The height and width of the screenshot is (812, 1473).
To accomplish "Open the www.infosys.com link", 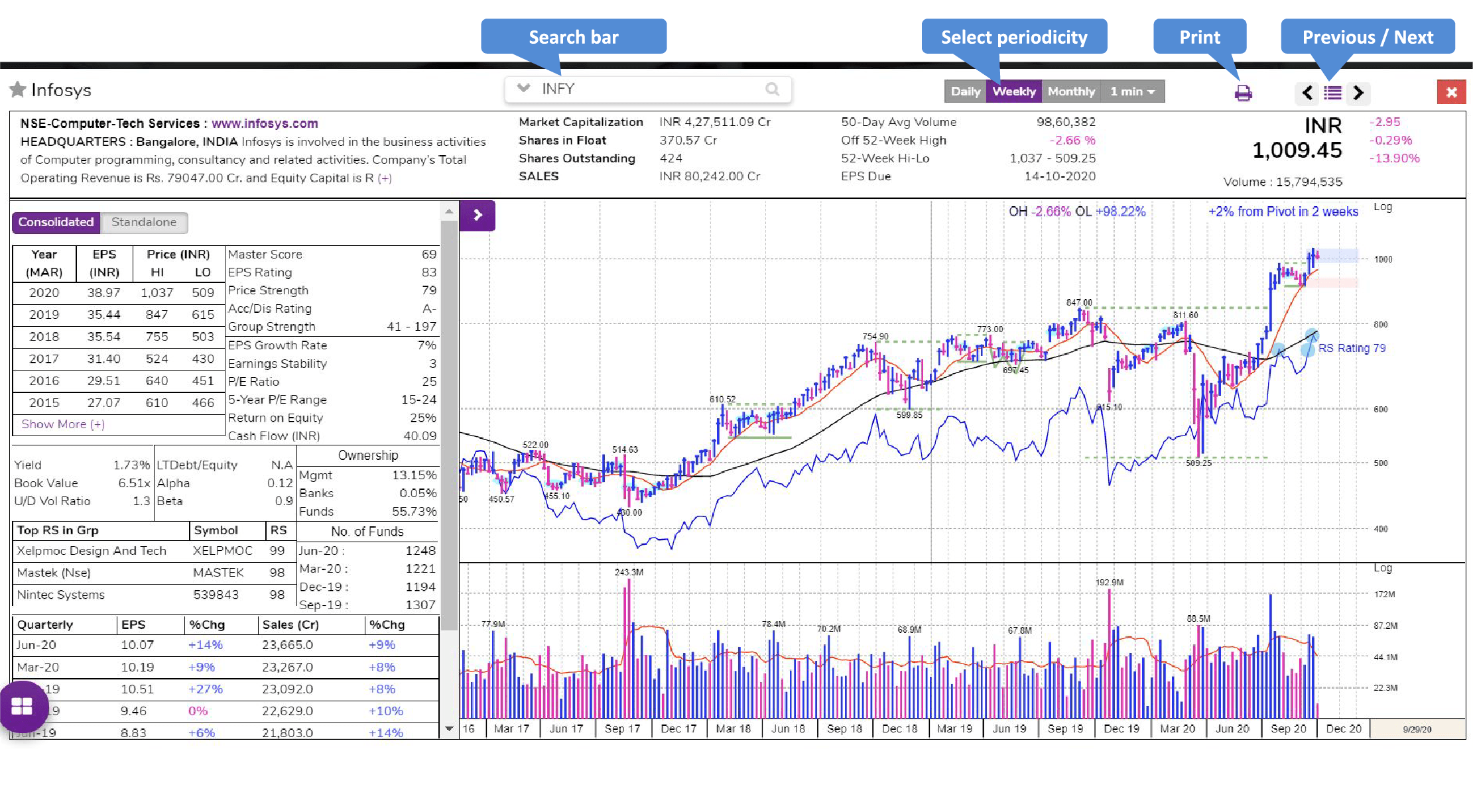I will 265,123.
